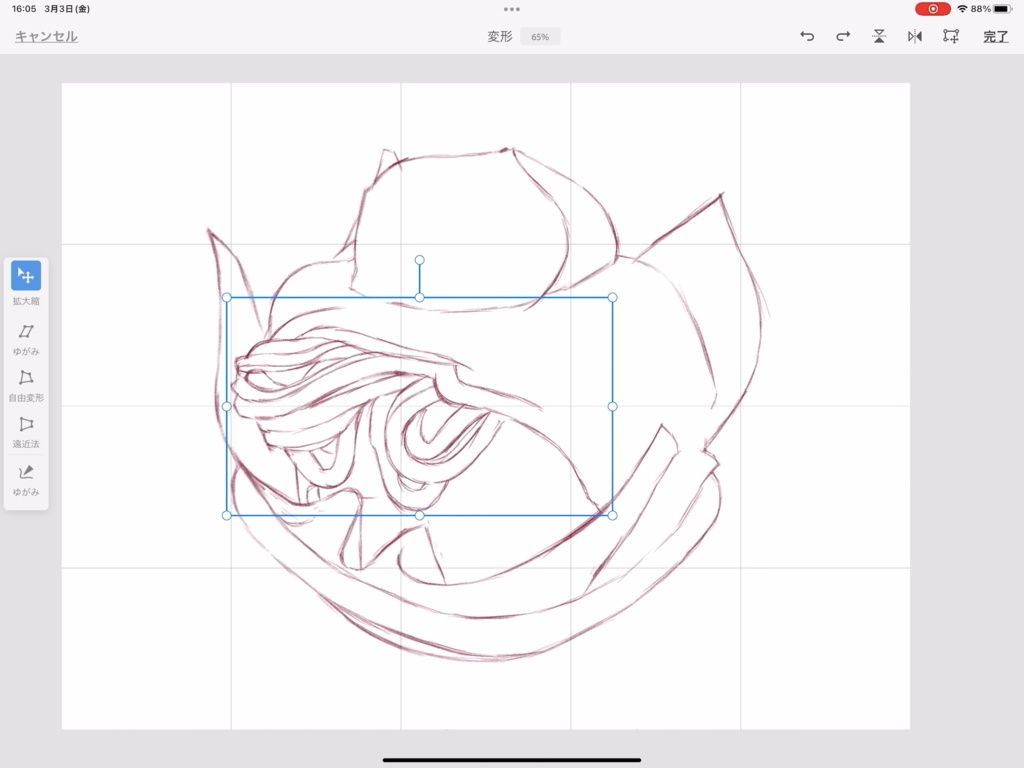Tap 完了 to apply the transform
Image resolution: width=1024 pixels, height=768 pixels.
(x=993, y=36)
